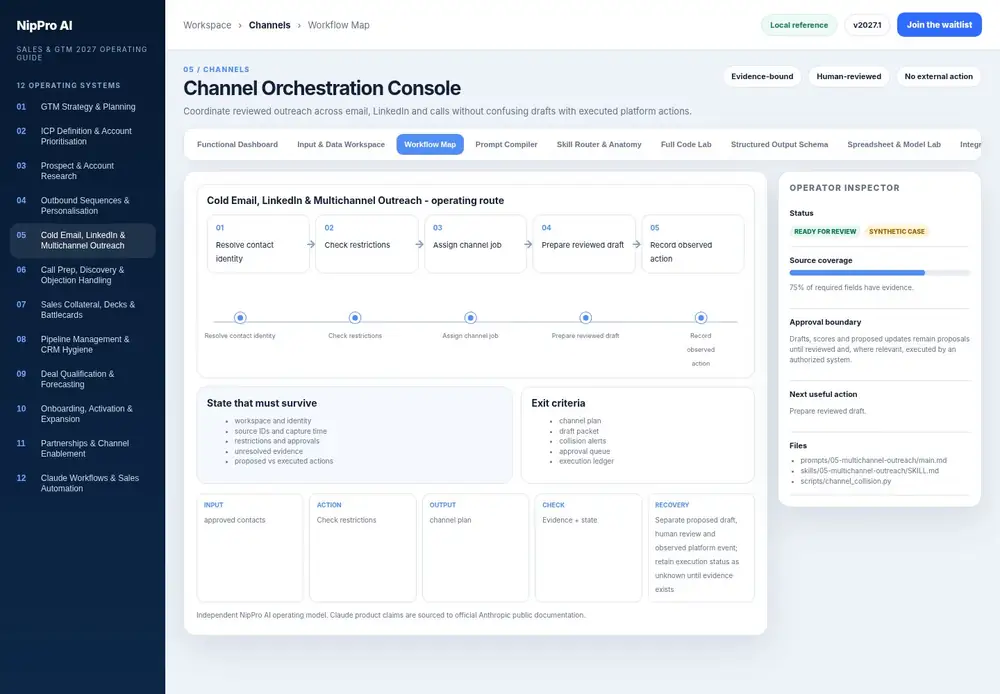The width and height of the screenshot is (1000, 694).
Task: Click the Evidence-bound chip
Action: (x=762, y=77)
